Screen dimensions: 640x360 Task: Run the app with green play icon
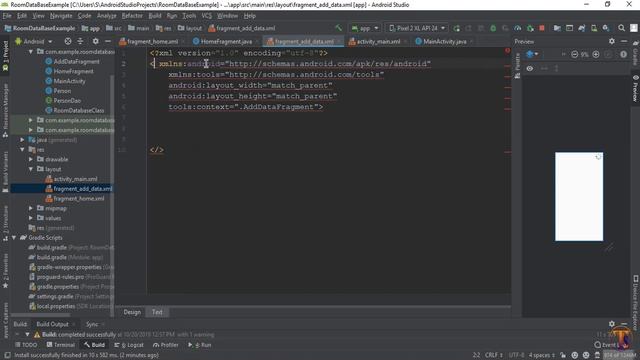click(x=457, y=28)
